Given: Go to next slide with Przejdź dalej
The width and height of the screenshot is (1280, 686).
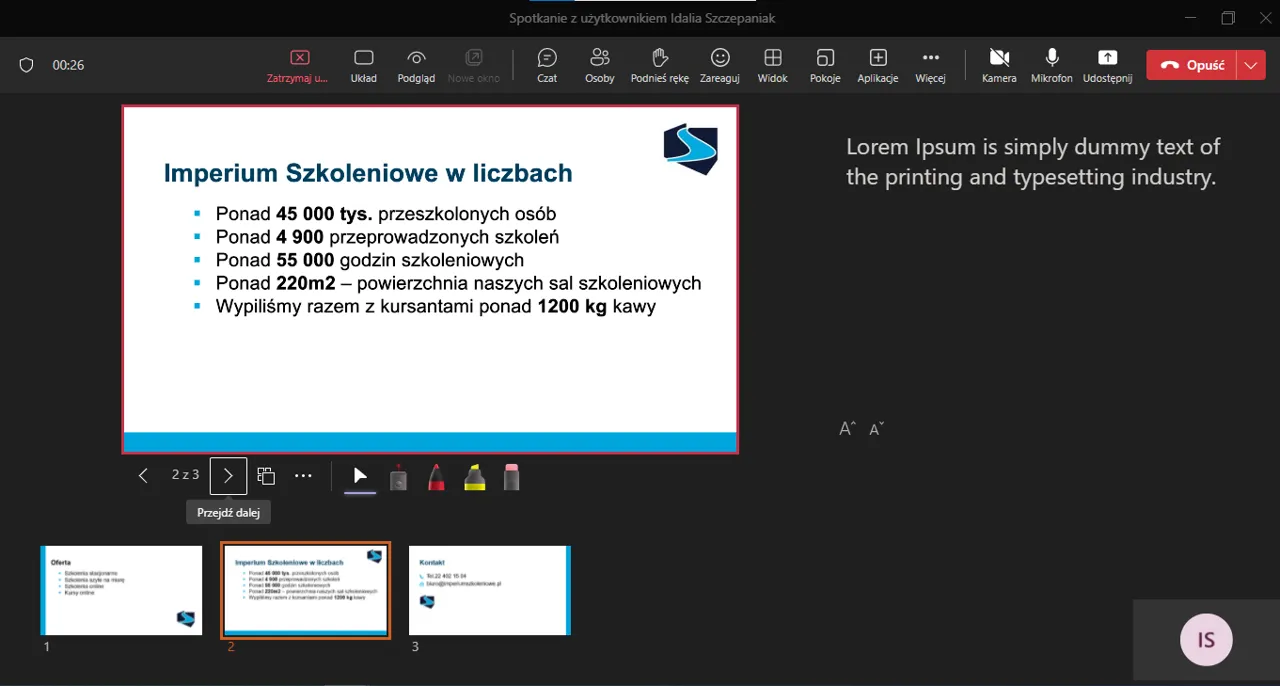Looking at the screenshot, I should pyautogui.click(x=228, y=476).
